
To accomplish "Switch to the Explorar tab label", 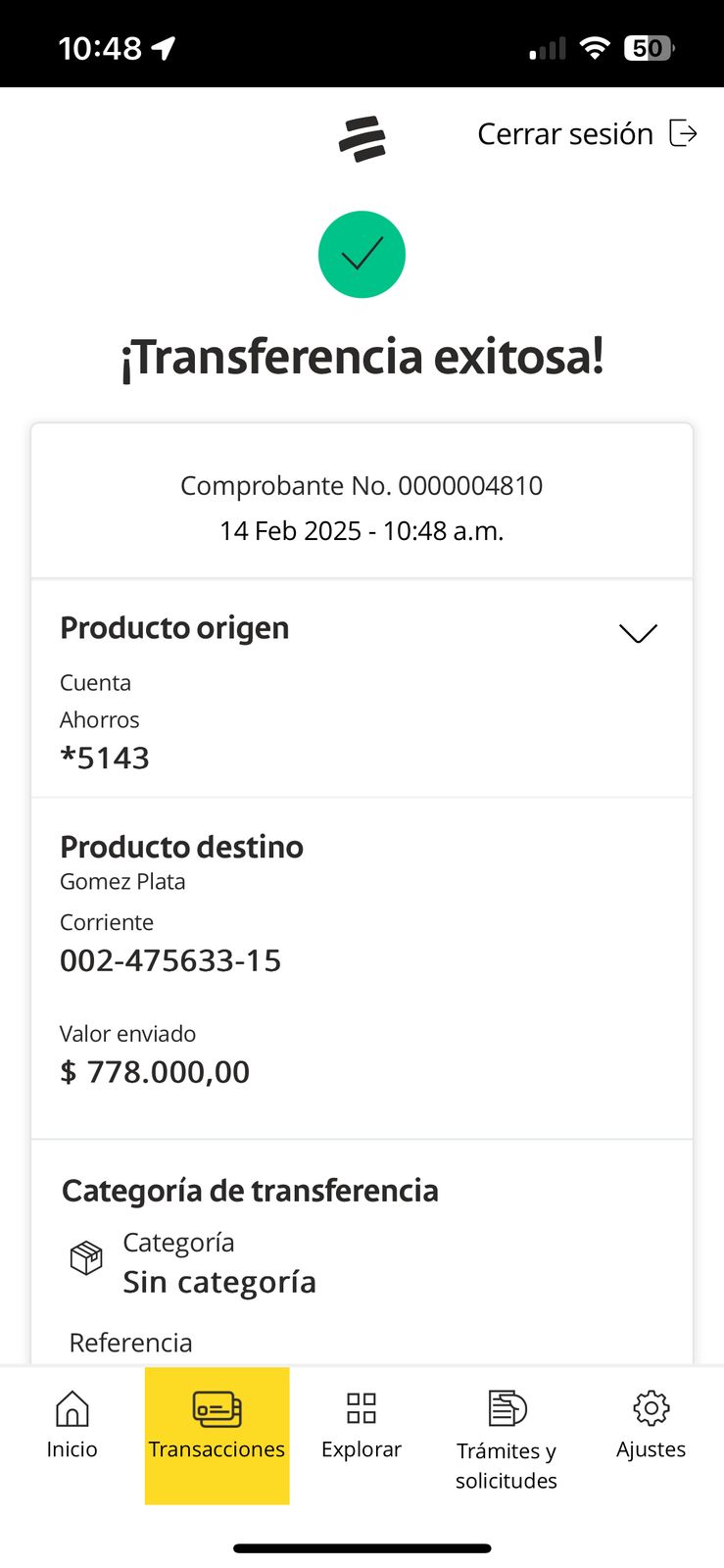I will [x=362, y=1449].
